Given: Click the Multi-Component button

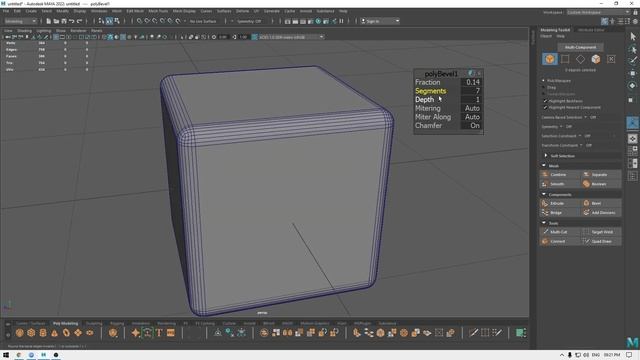Looking at the screenshot, I should point(580,47).
